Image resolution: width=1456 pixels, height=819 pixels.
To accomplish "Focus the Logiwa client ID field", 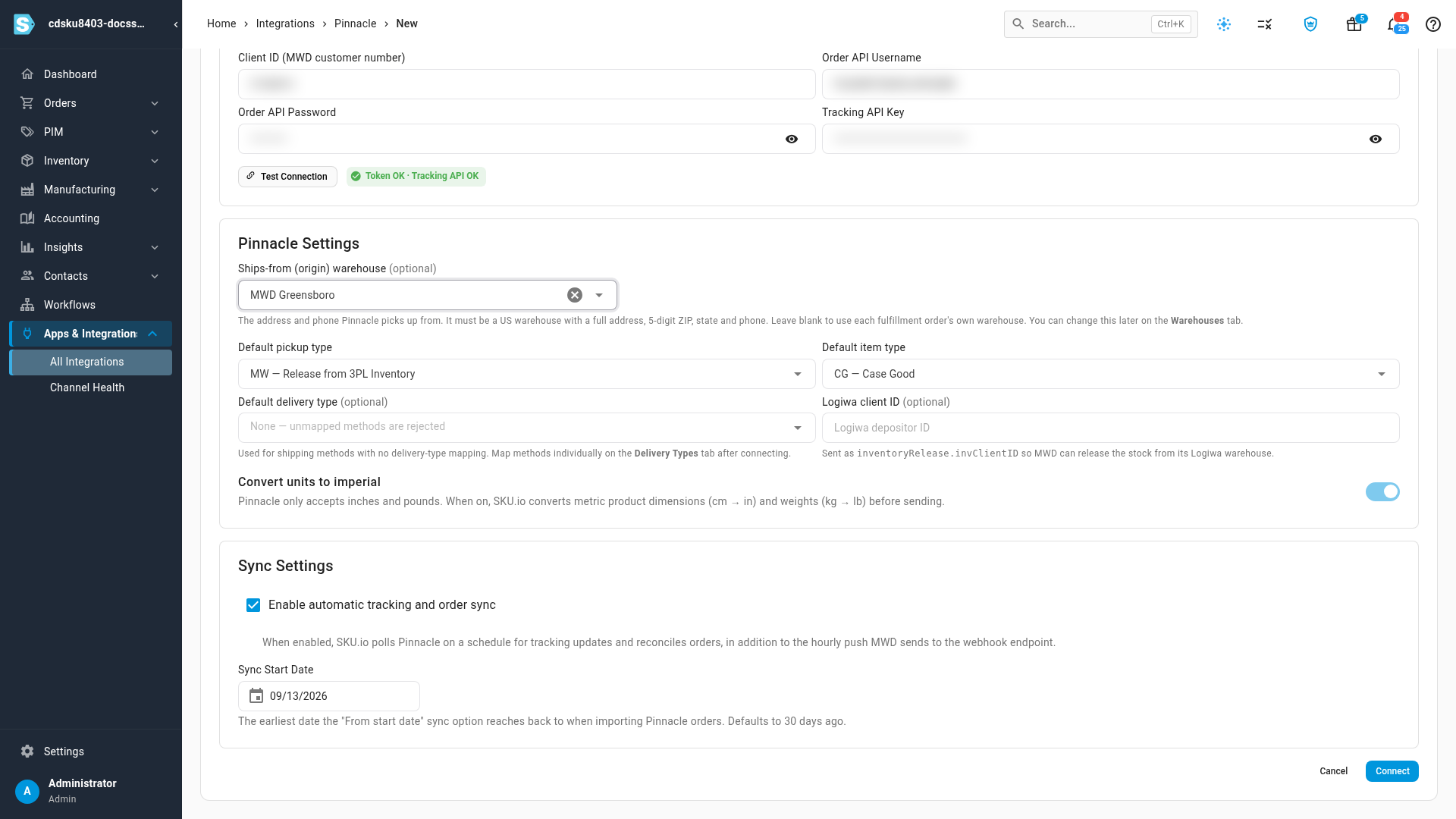I will point(1111,428).
